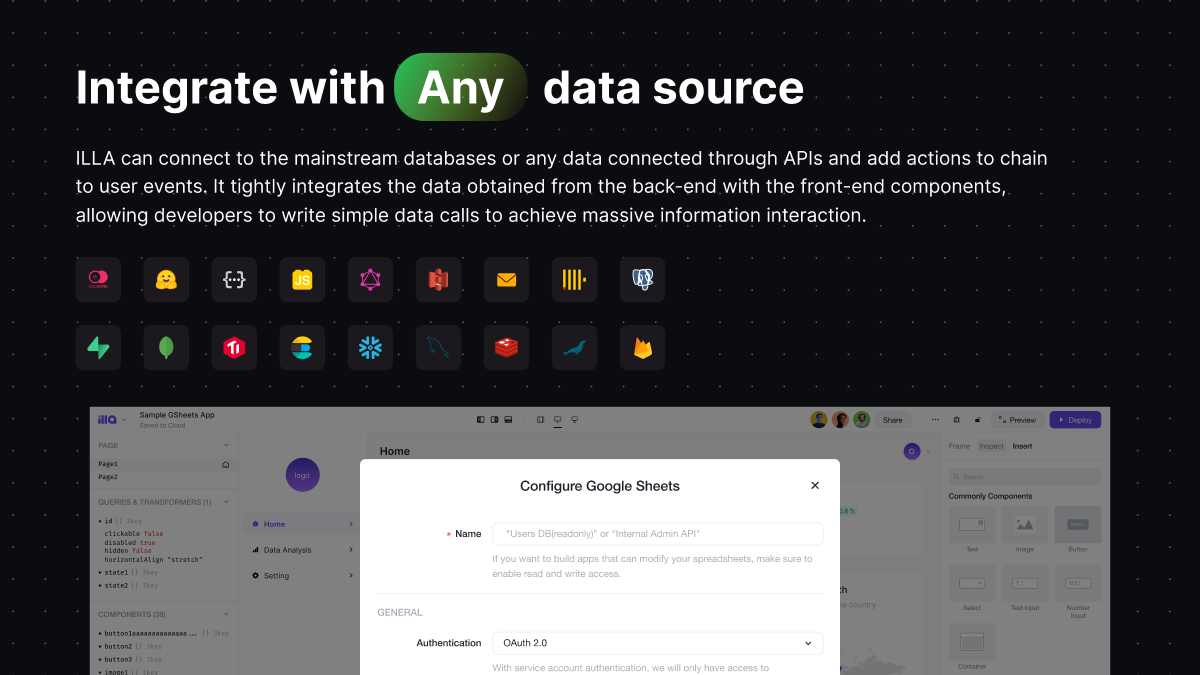
Task: Click the Name input field
Action: [x=658, y=534]
